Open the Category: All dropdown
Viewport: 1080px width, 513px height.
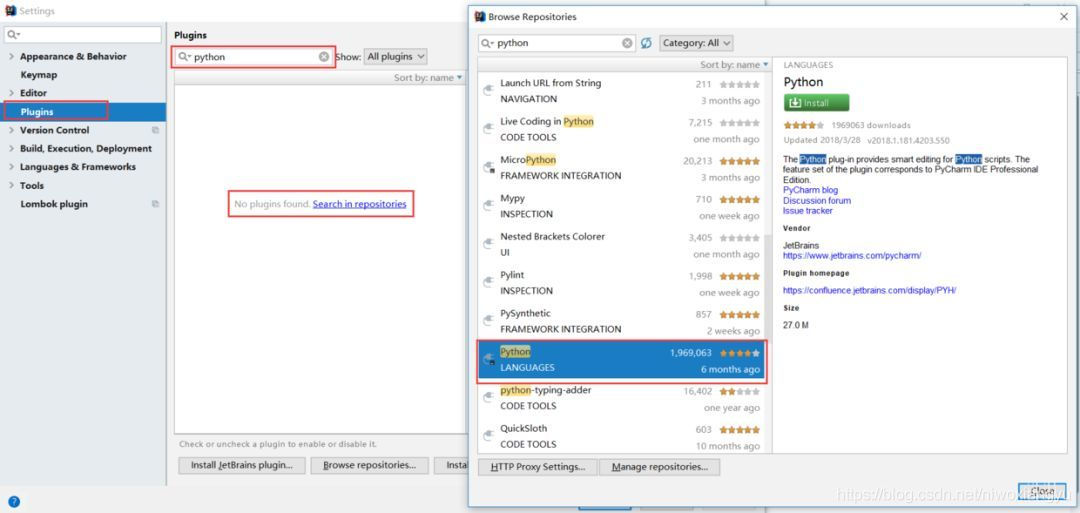696,43
